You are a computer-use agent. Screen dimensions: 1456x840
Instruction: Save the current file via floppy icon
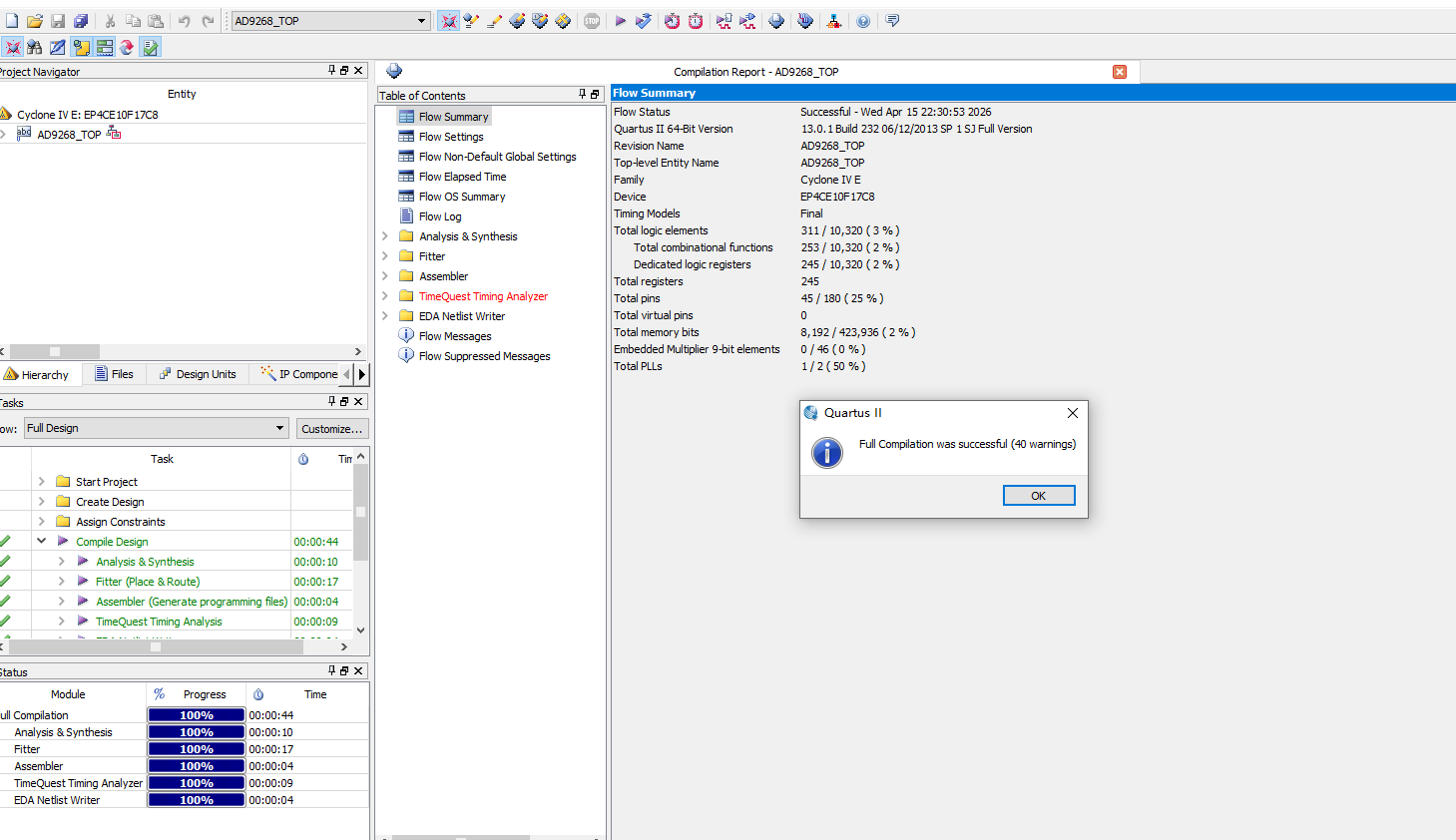point(58,21)
